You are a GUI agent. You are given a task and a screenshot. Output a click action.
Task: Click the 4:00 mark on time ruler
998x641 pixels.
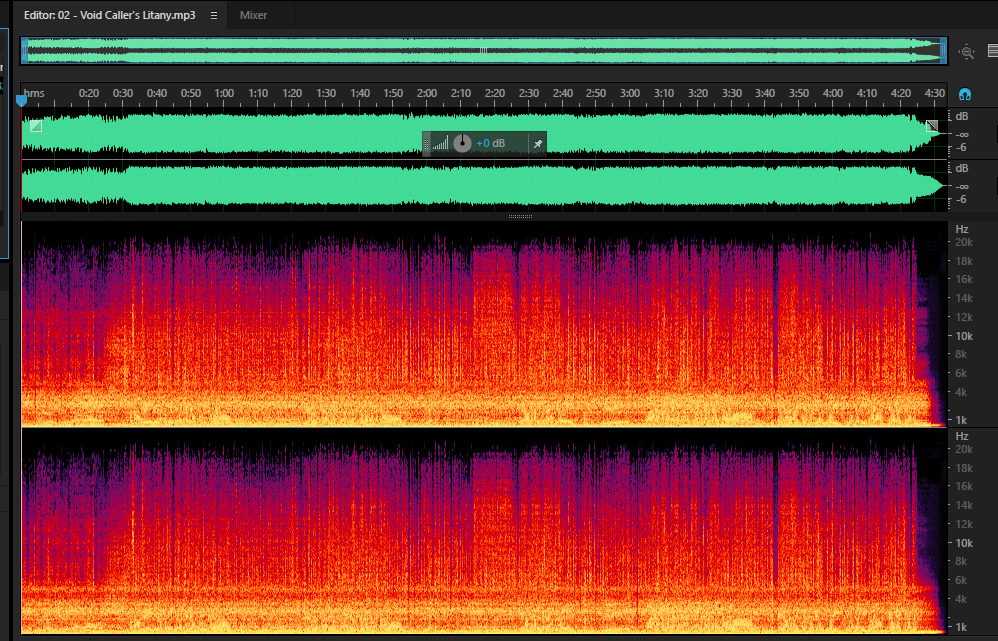coord(833,93)
